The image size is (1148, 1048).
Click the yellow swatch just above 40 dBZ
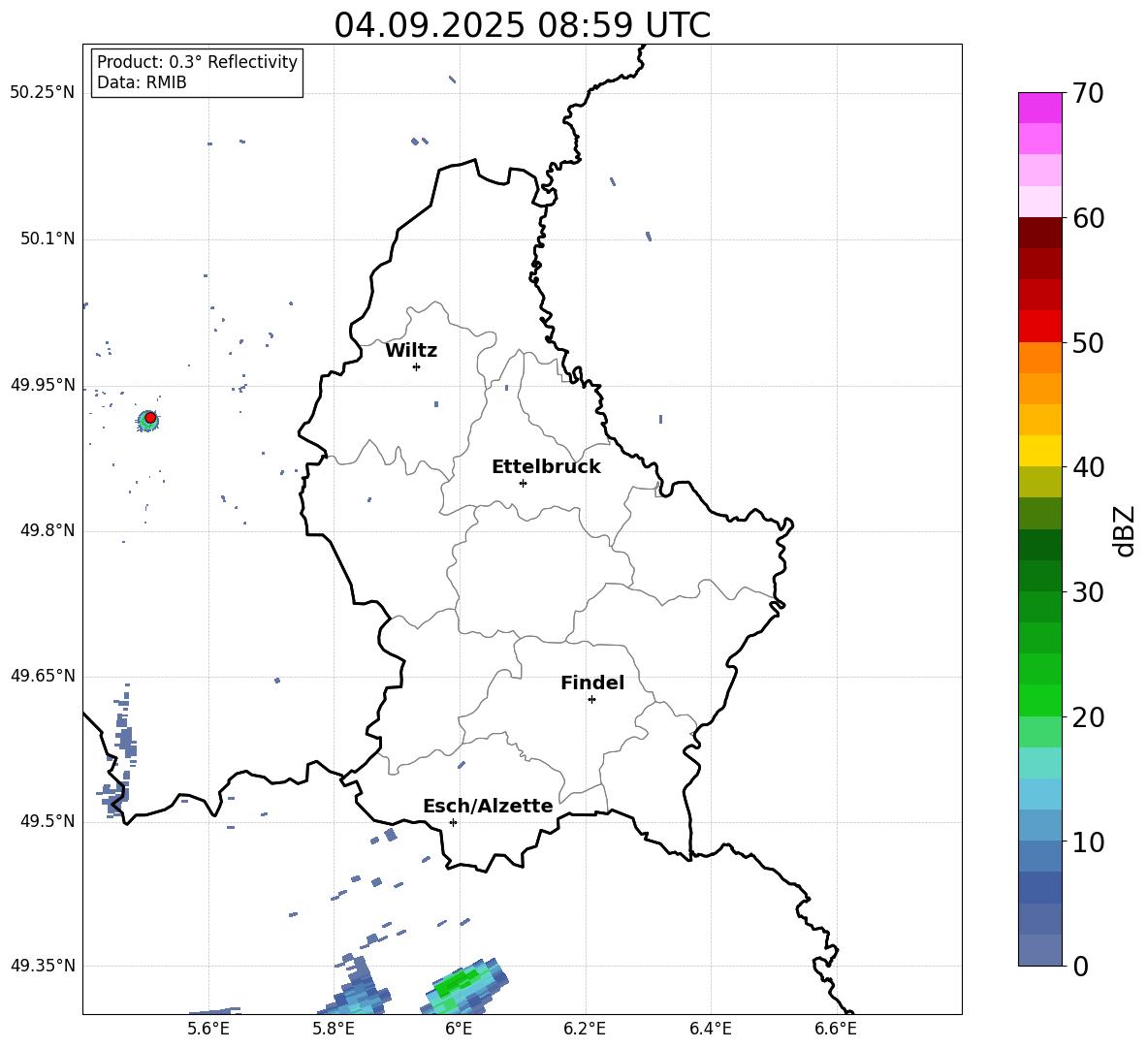tap(1039, 451)
